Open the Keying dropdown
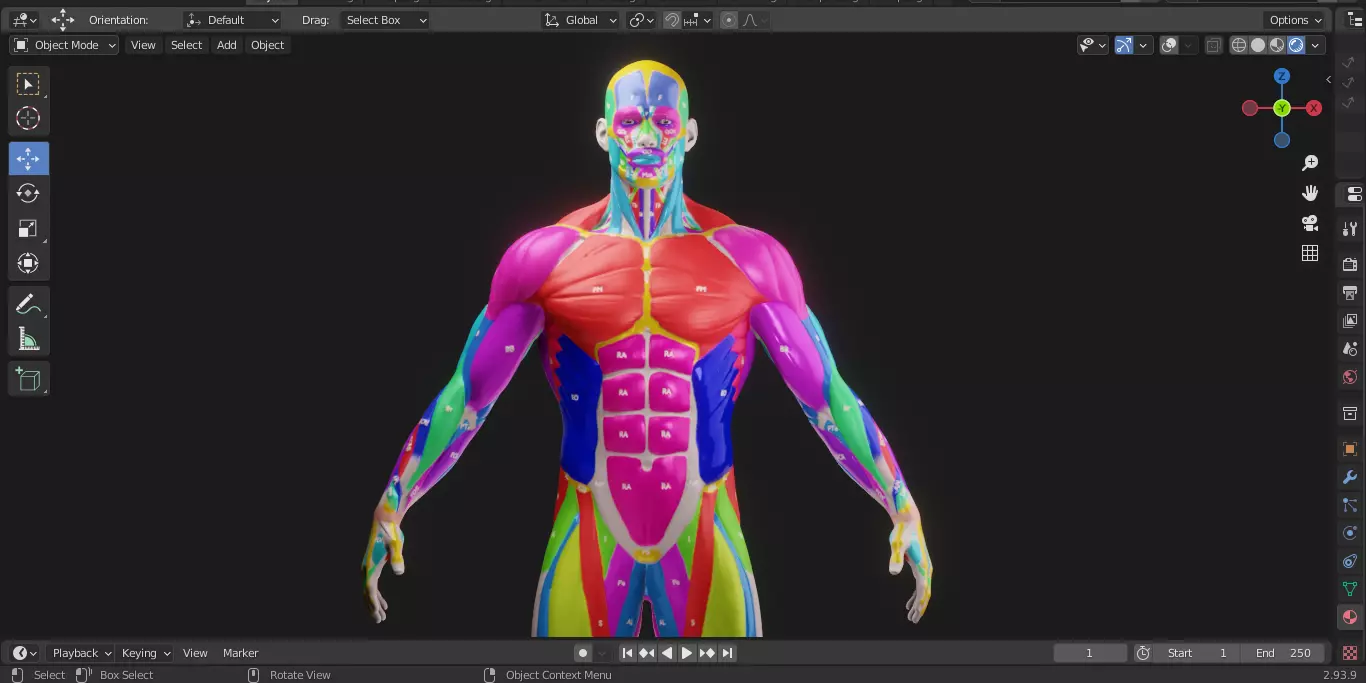 (x=146, y=653)
